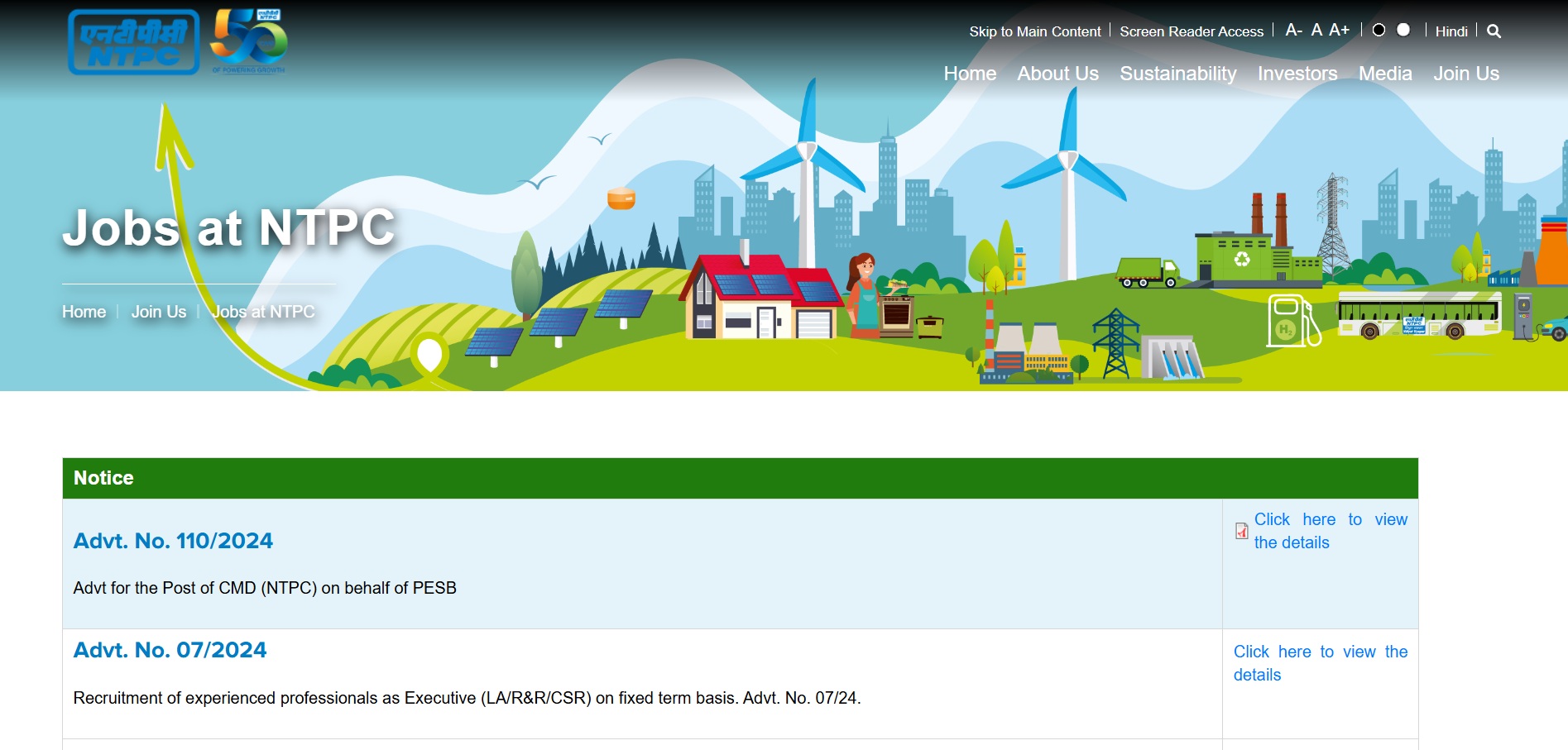1568x750 pixels.
Task: Switch to dark contrast theme circle
Action: pyautogui.click(x=1379, y=30)
